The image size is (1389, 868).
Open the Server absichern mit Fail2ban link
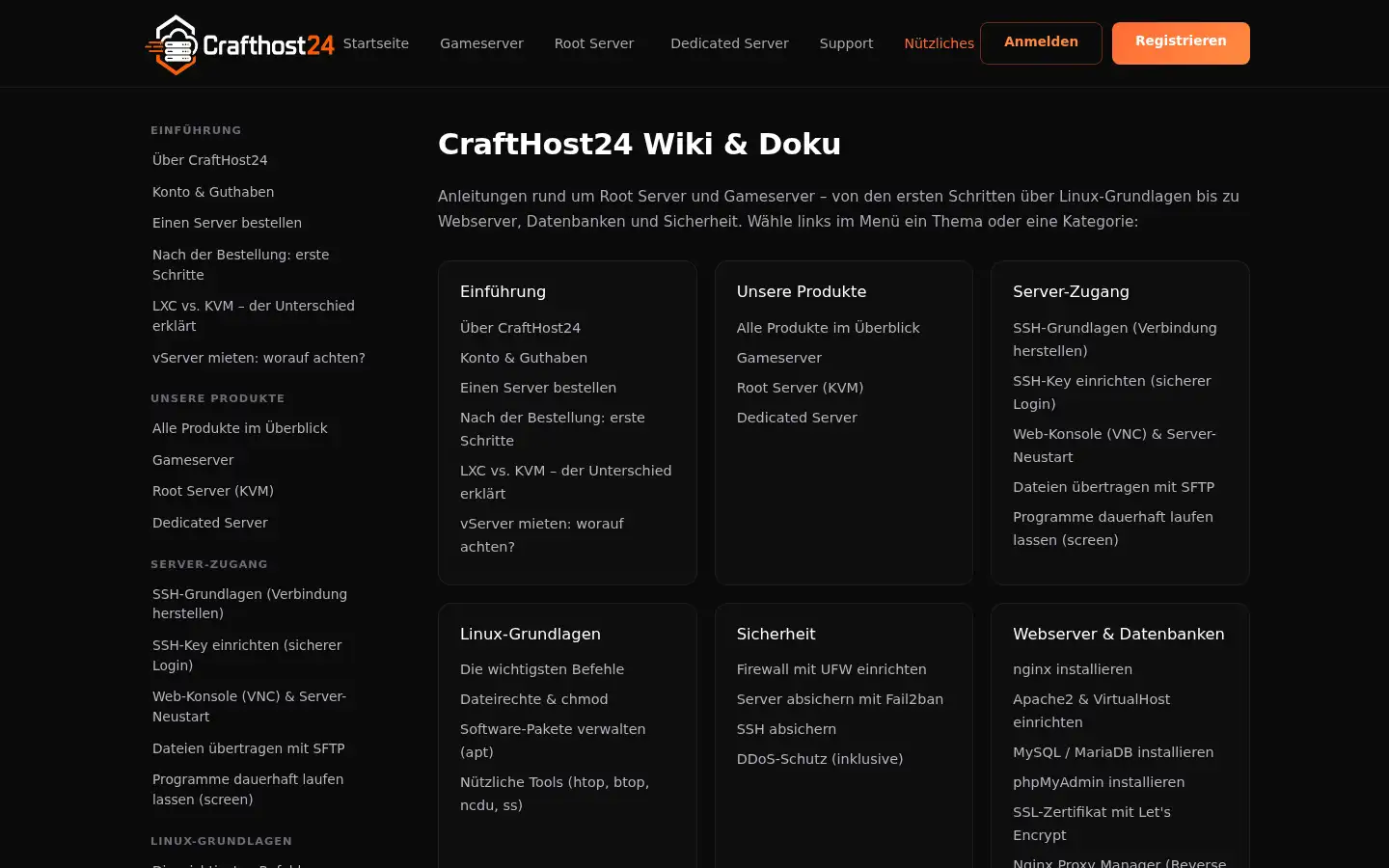point(840,699)
